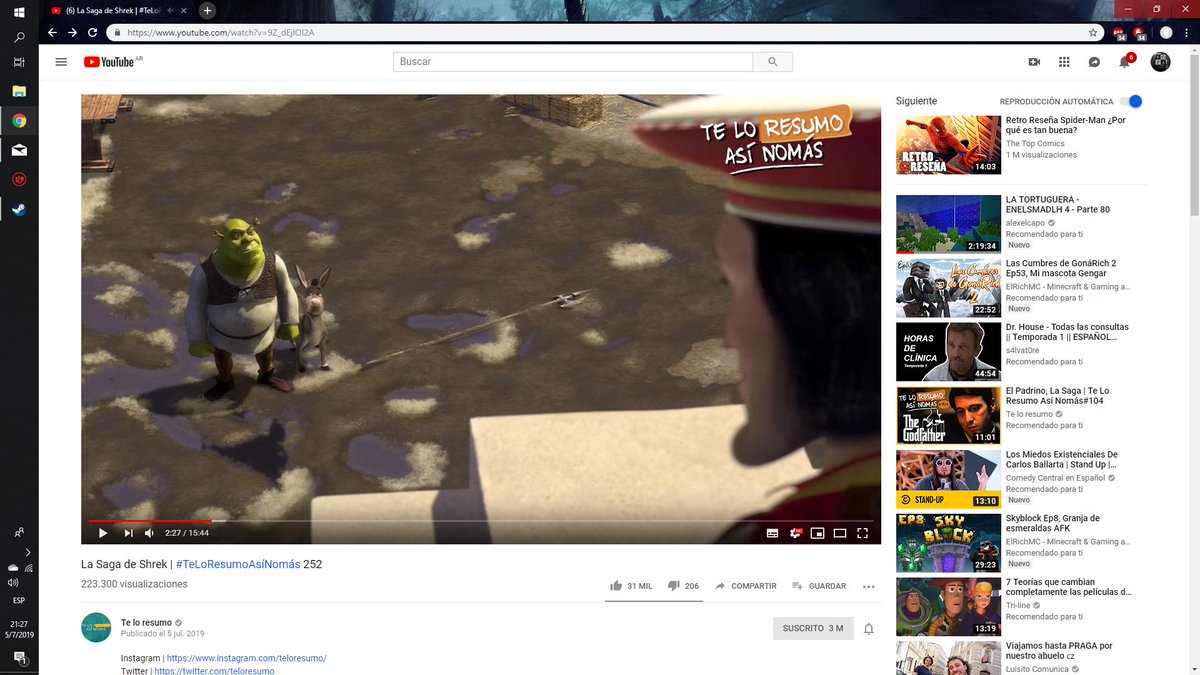Open the Te lo resumo channel name
Viewport: 1200px width, 675px height.
point(146,622)
